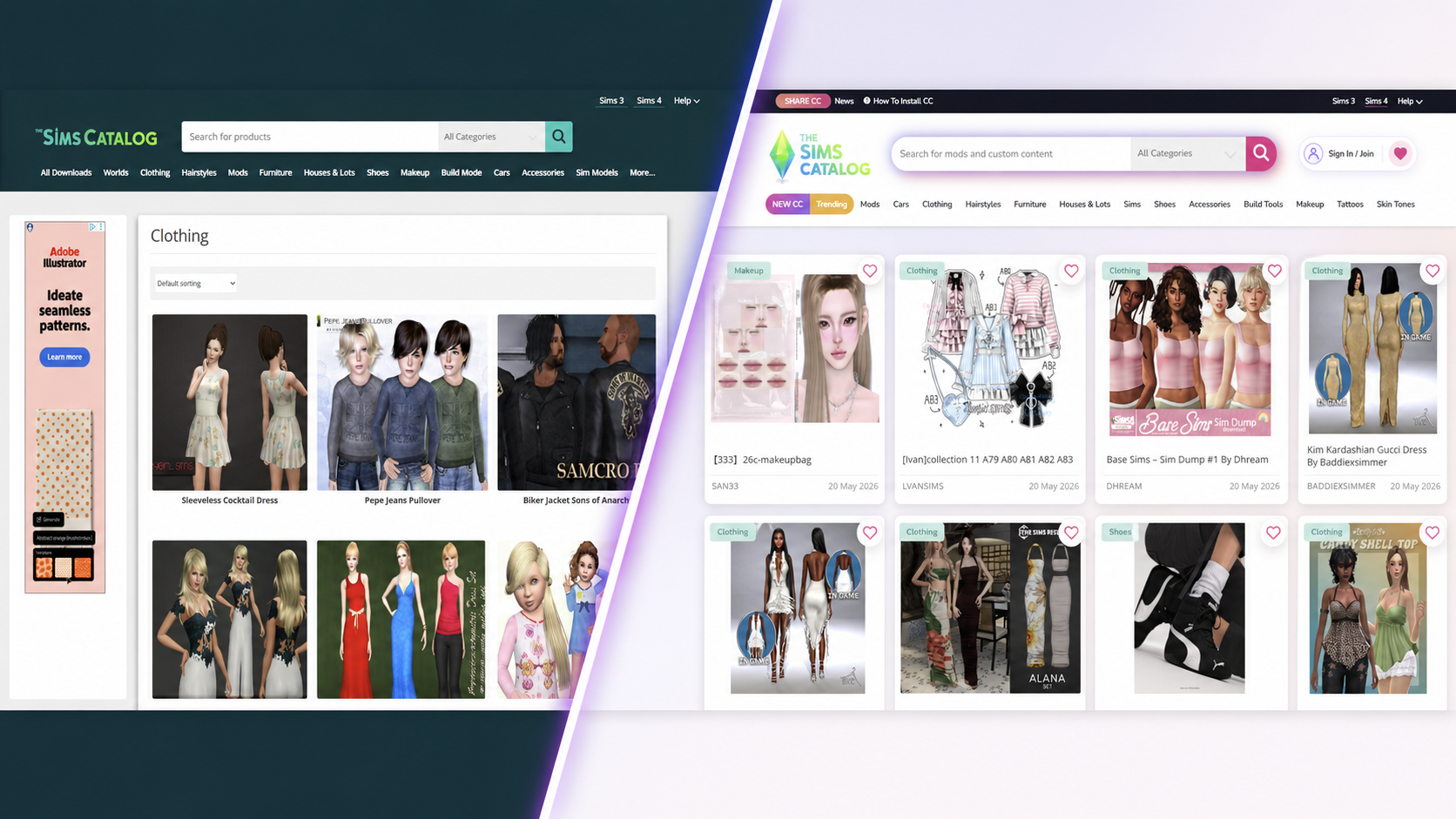Expand All Categories dropdown in light header
The width and height of the screenshot is (1456, 819).
point(1187,153)
